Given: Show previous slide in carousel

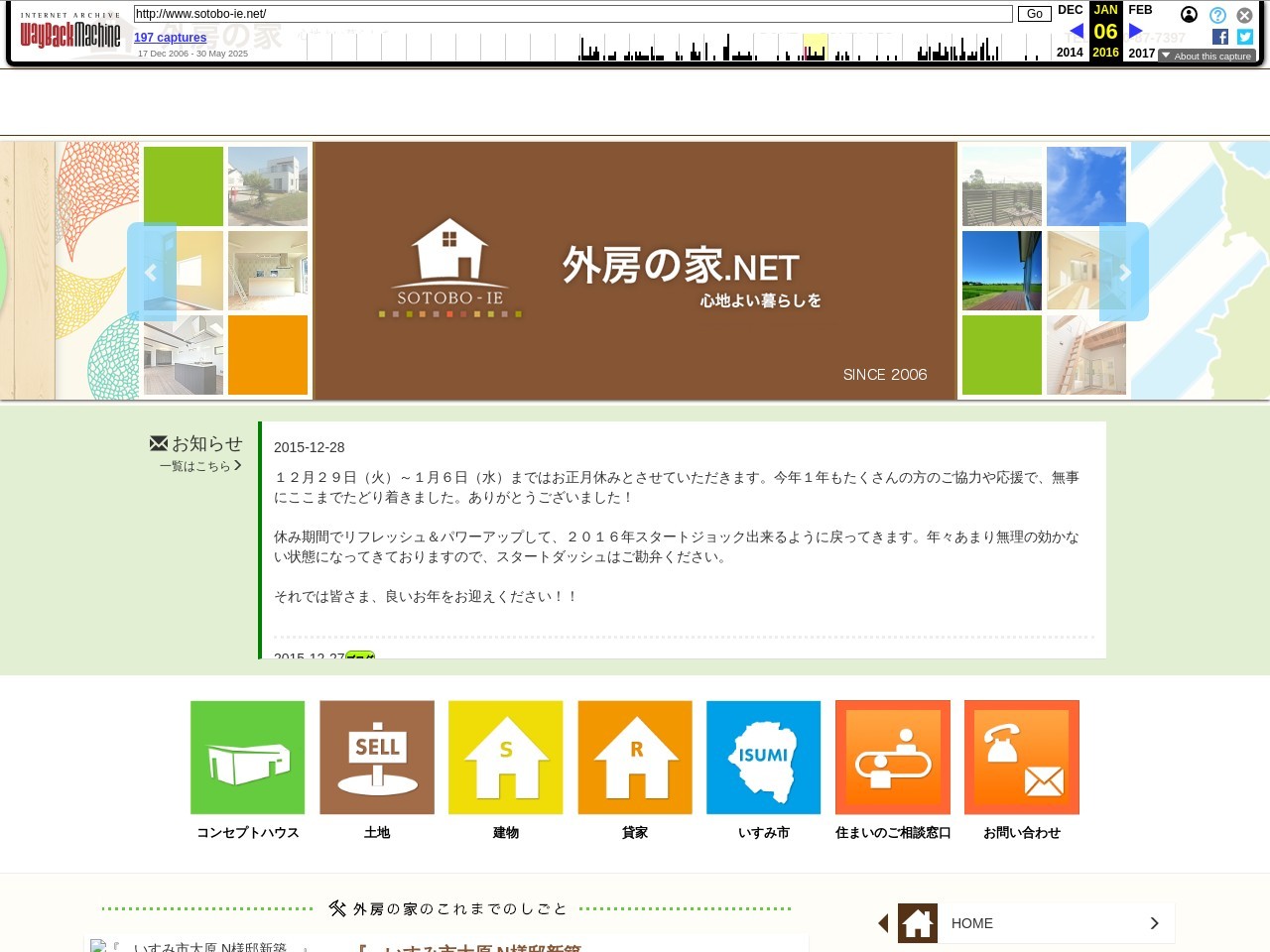Looking at the screenshot, I should click(x=151, y=272).
